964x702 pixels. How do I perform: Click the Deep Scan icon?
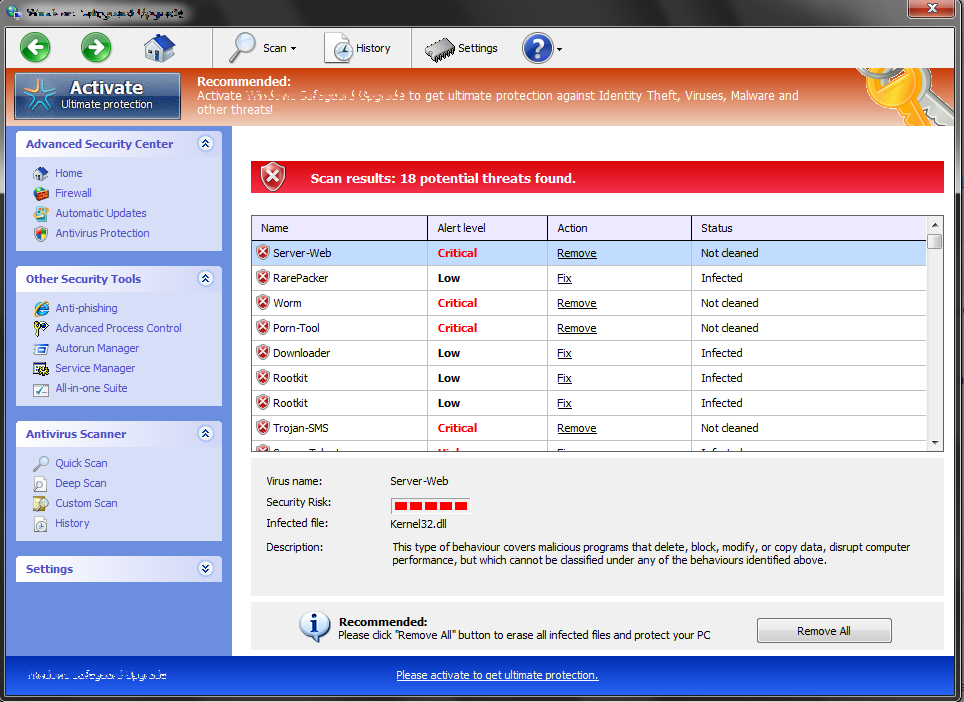40,484
